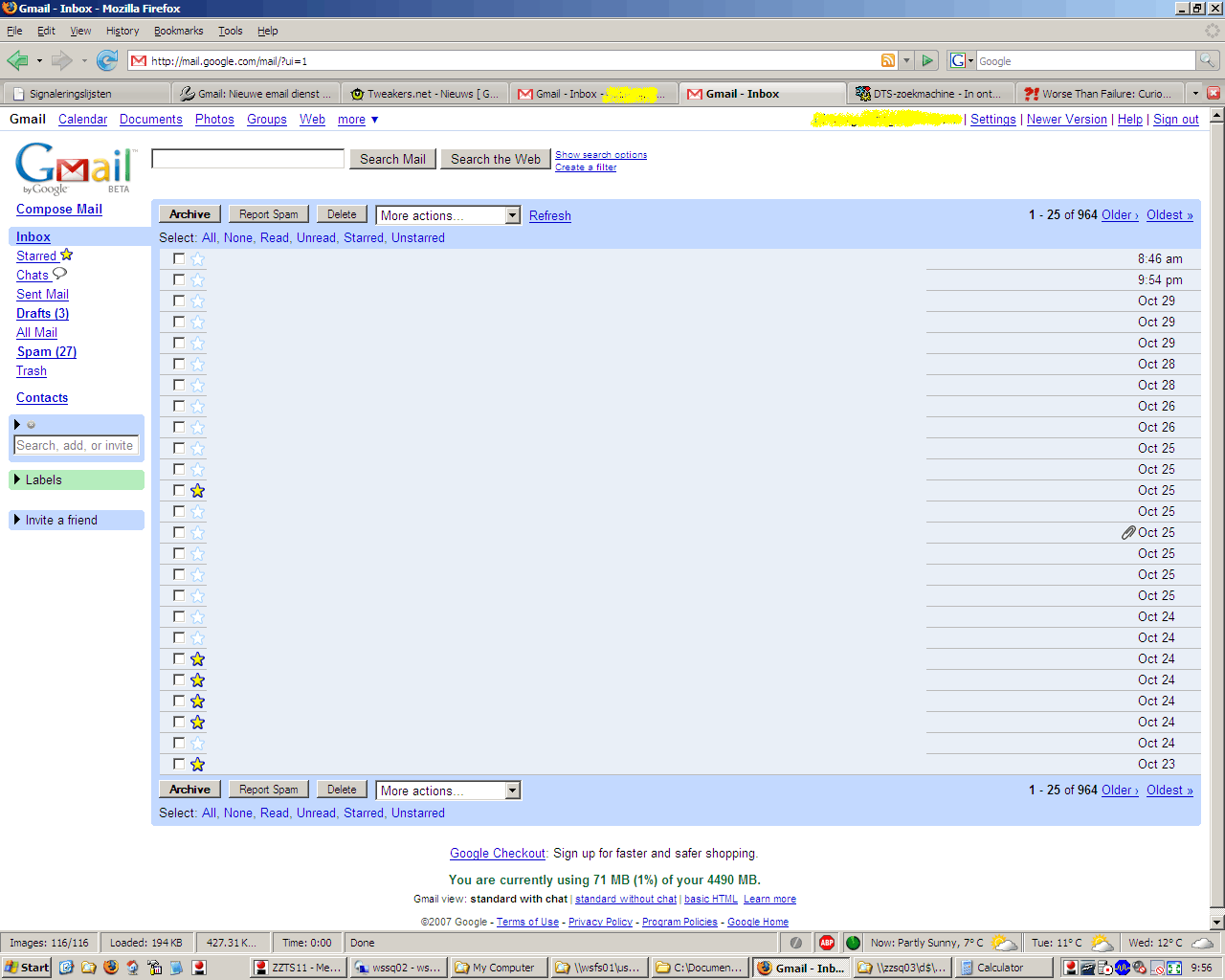Star the 8:46 am message
The width and height of the screenshot is (1225, 980).
(197, 258)
